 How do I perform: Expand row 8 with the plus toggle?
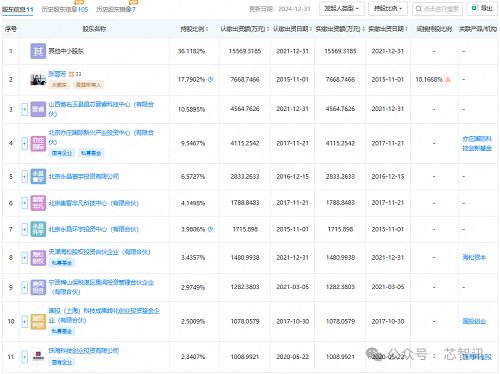click(24, 258)
